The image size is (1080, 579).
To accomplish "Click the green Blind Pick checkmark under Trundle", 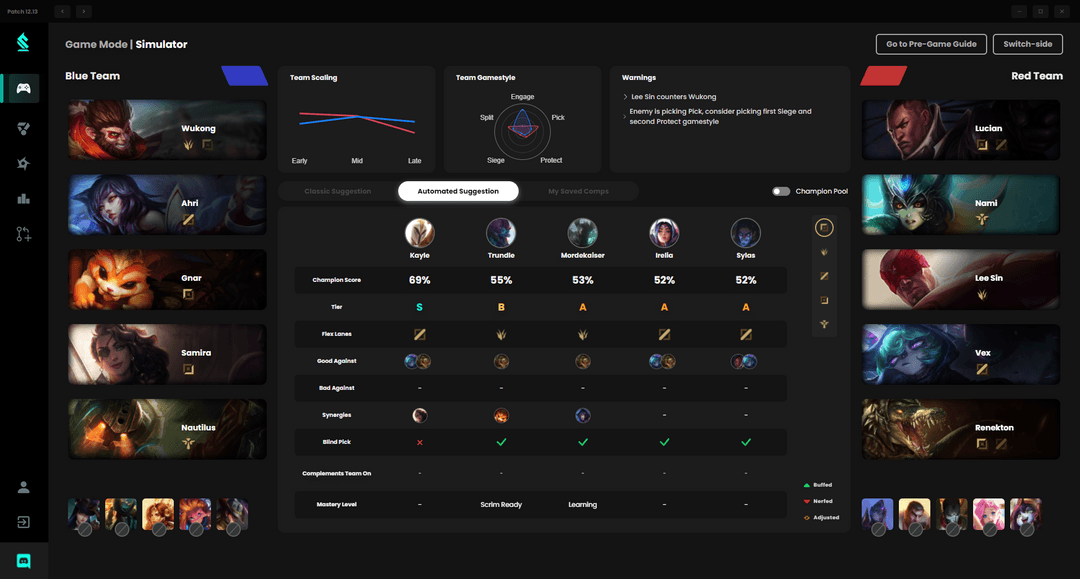I will tap(501, 441).
